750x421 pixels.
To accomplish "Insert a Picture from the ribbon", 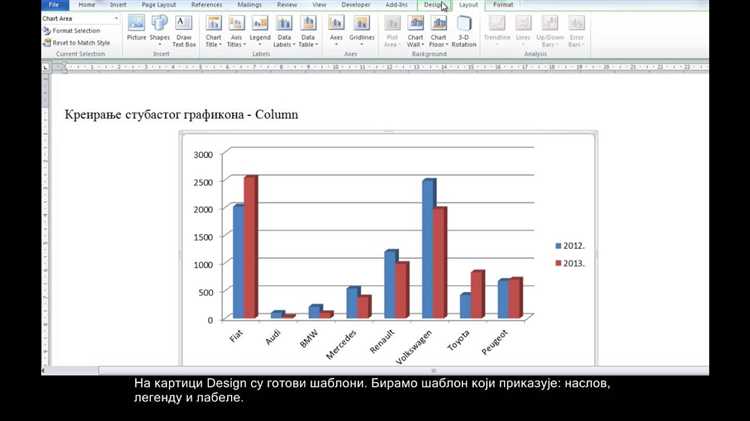I will coord(136,29).
